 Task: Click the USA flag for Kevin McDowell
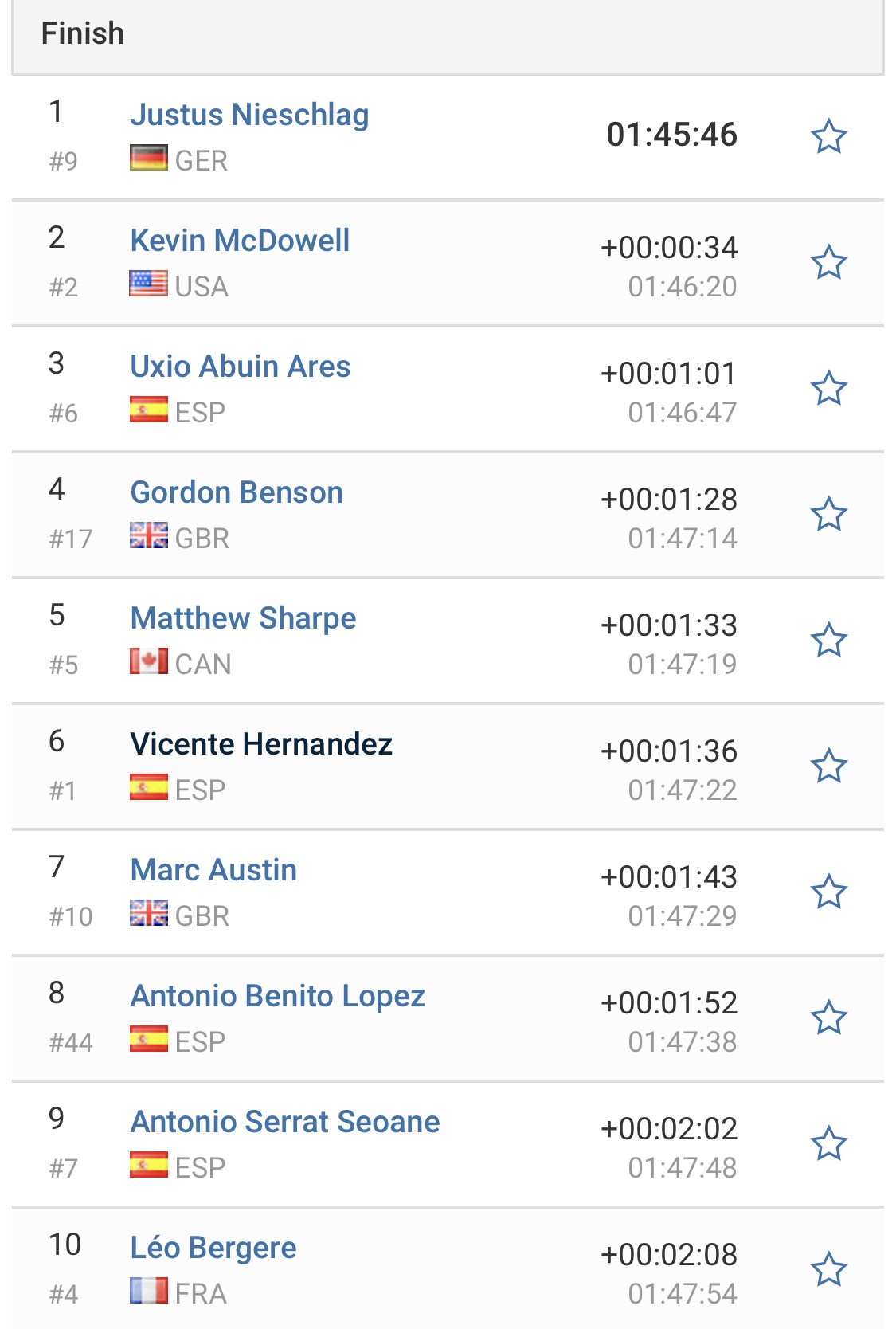149,284
